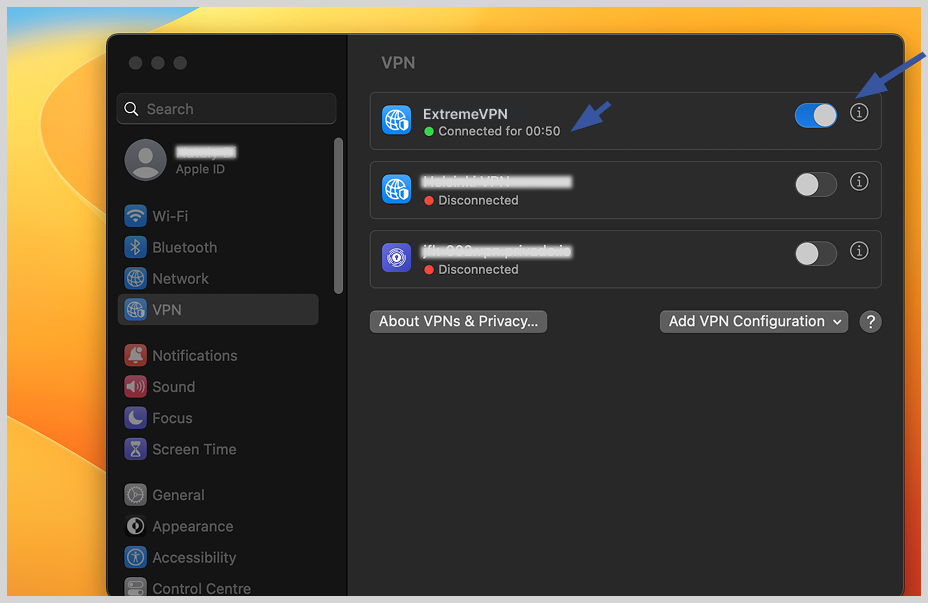Go to General settings

click(218, 495)
